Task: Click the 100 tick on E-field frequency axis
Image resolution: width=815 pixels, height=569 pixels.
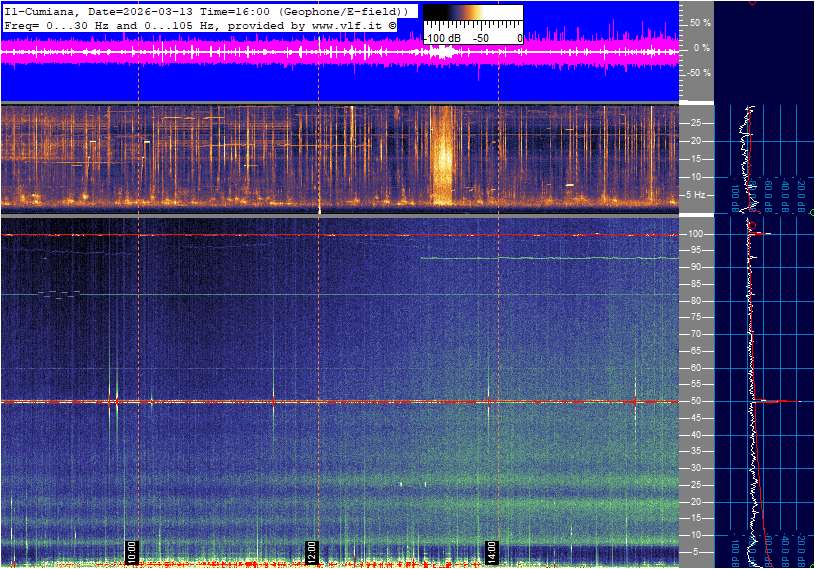Action: click(x=697, y=234)
